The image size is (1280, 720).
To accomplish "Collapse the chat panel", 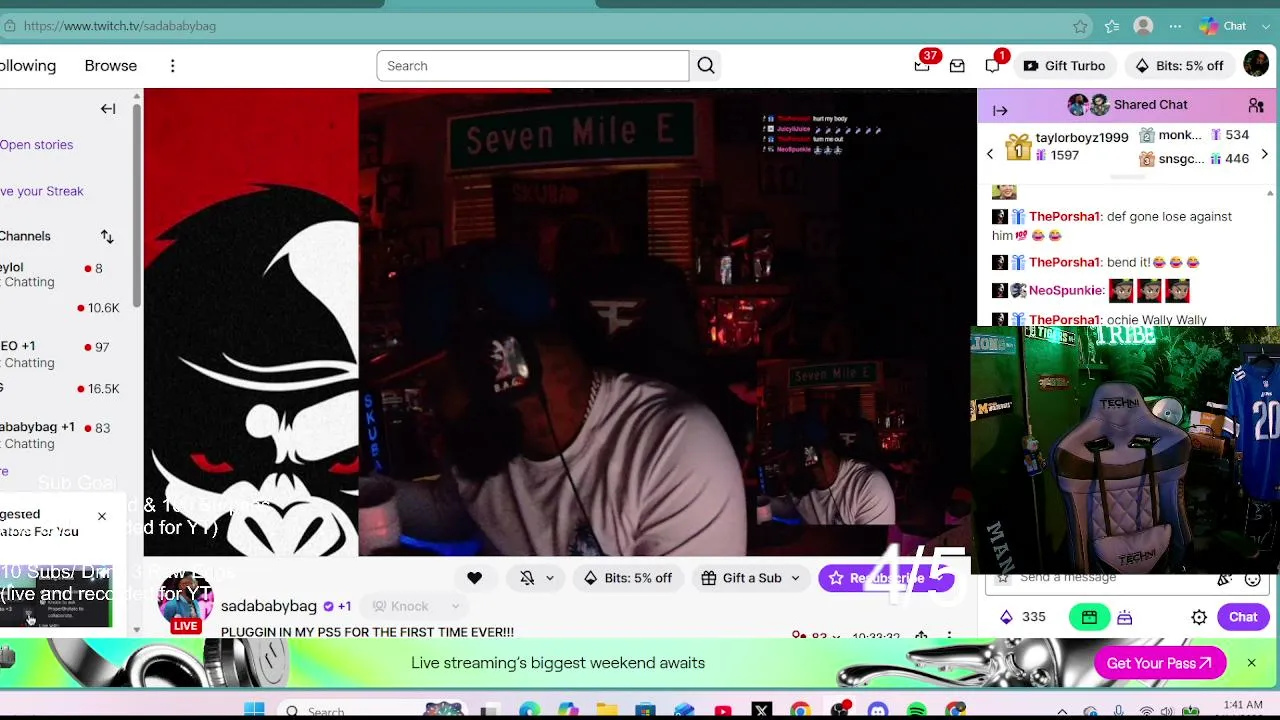I will pos(1000,111).
